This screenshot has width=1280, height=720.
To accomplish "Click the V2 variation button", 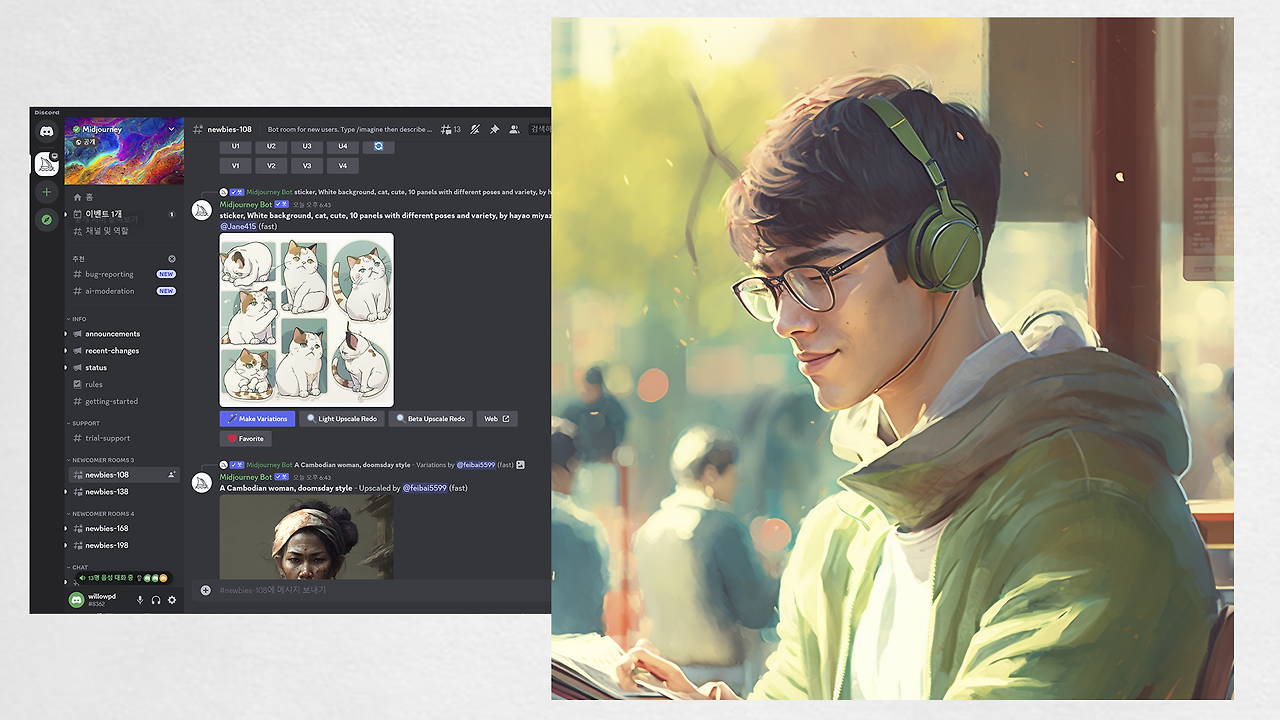I will click(272, 166).
